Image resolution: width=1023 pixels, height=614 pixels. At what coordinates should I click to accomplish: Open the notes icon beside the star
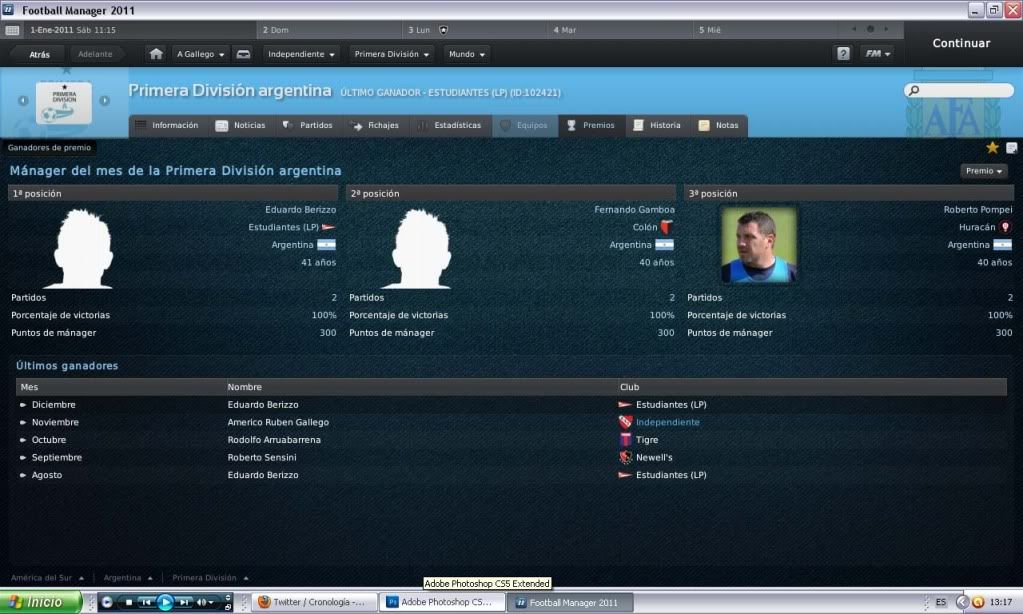pyautogui.click(x=1012, y=147)
